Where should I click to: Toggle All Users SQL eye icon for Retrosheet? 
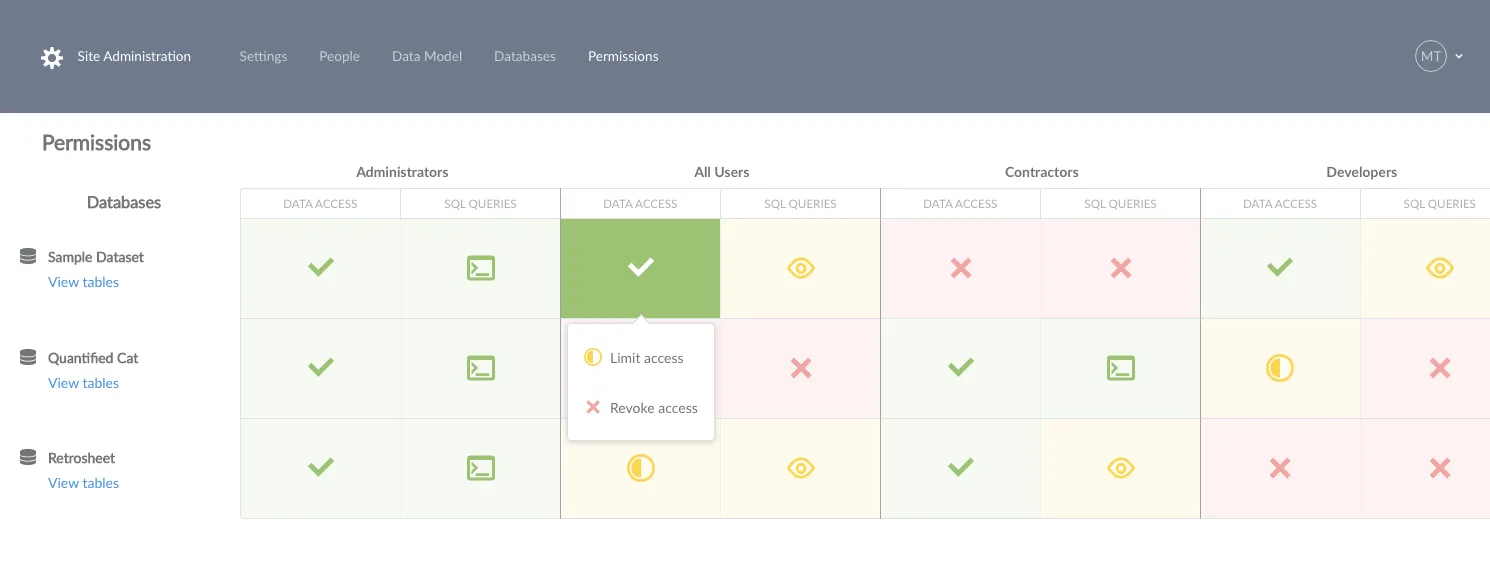click(801, 468)
